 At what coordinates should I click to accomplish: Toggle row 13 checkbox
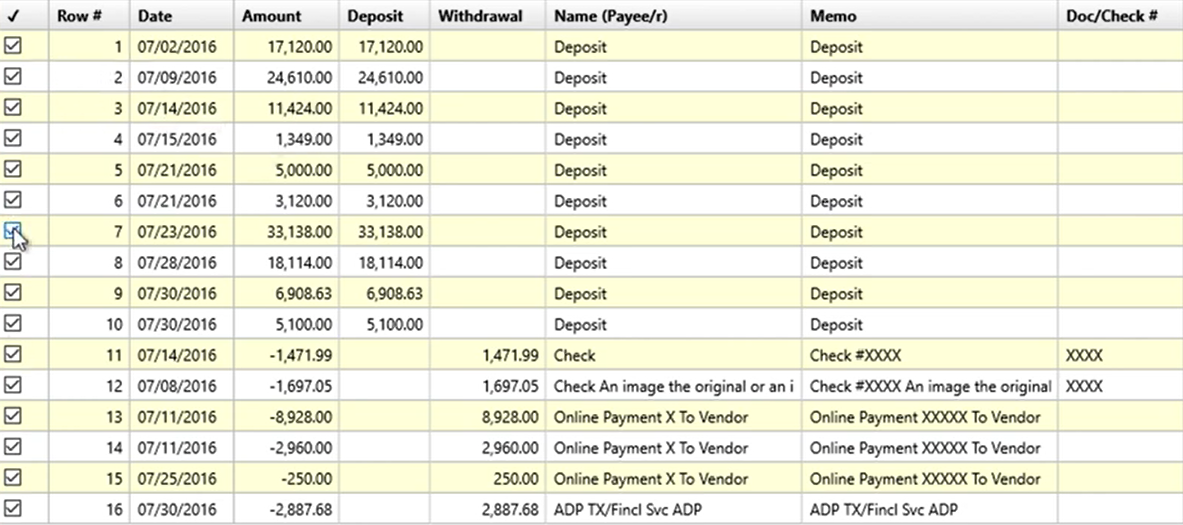tap(13, 416)
